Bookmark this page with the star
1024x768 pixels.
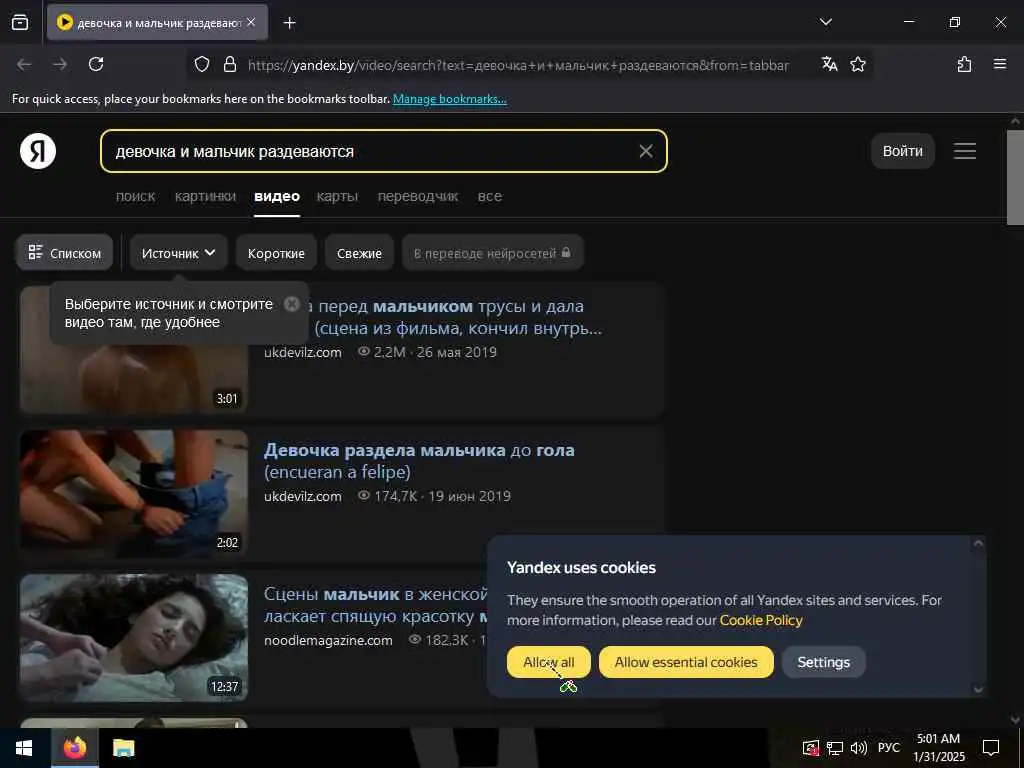pos(858,64)
